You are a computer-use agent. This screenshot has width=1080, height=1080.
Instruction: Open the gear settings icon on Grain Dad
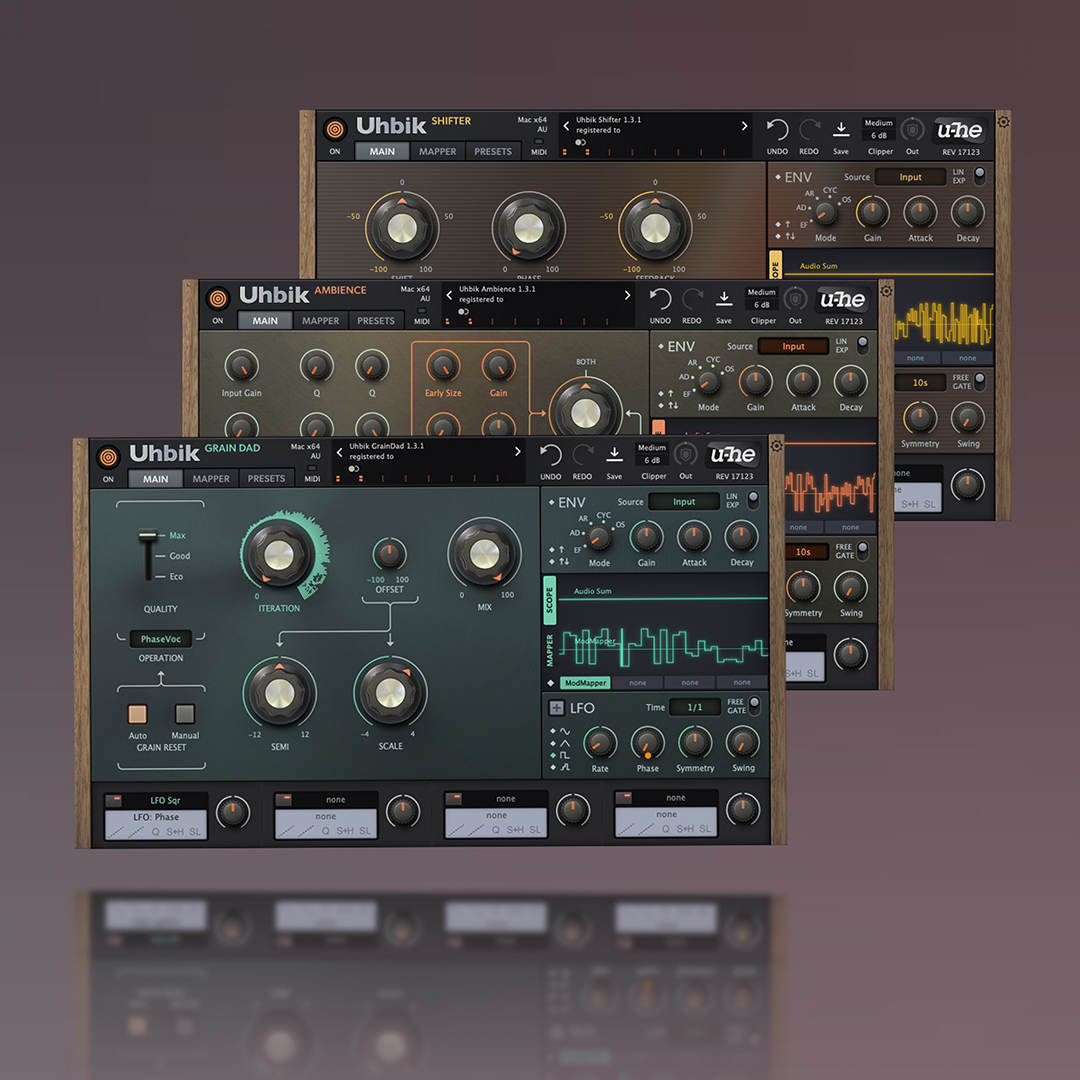pyautogui.click(x=777, y=446)
